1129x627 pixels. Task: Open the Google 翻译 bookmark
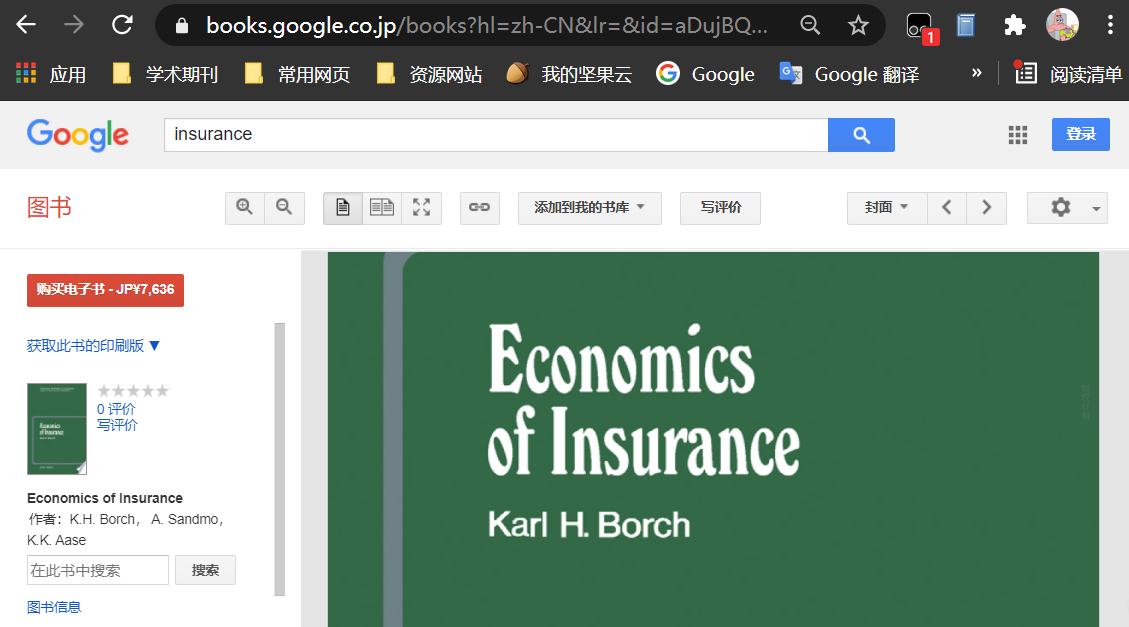pos(850,74)
